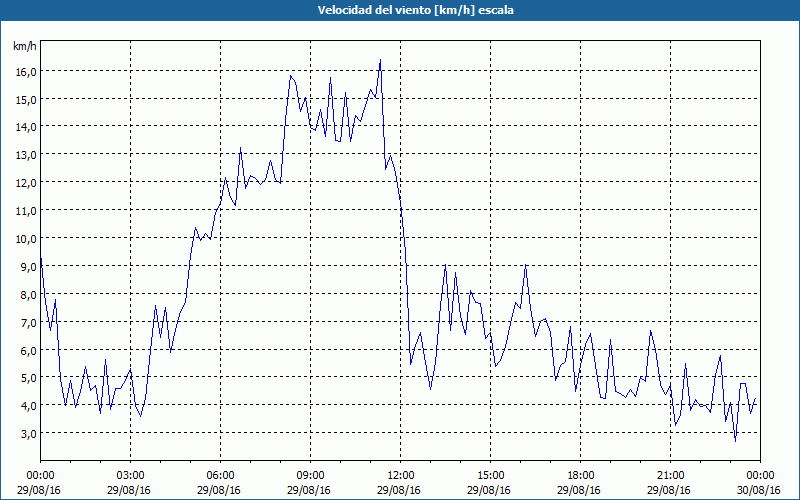800x500 pixels.
Task: Click the '6,0' y-axis value
Action: click(28, 351)
